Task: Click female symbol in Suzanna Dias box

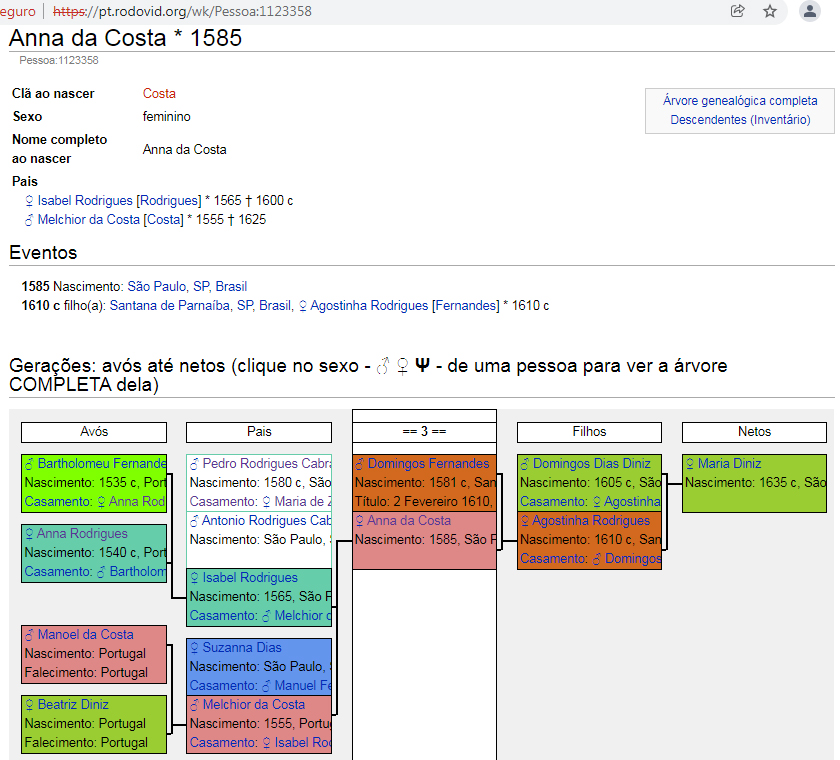Action: click(x=194, y=648)
